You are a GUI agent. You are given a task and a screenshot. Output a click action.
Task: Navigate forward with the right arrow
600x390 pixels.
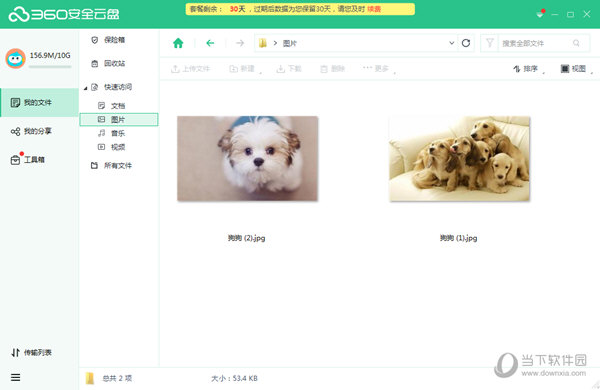pyautogui.click(x=240, y=43)
